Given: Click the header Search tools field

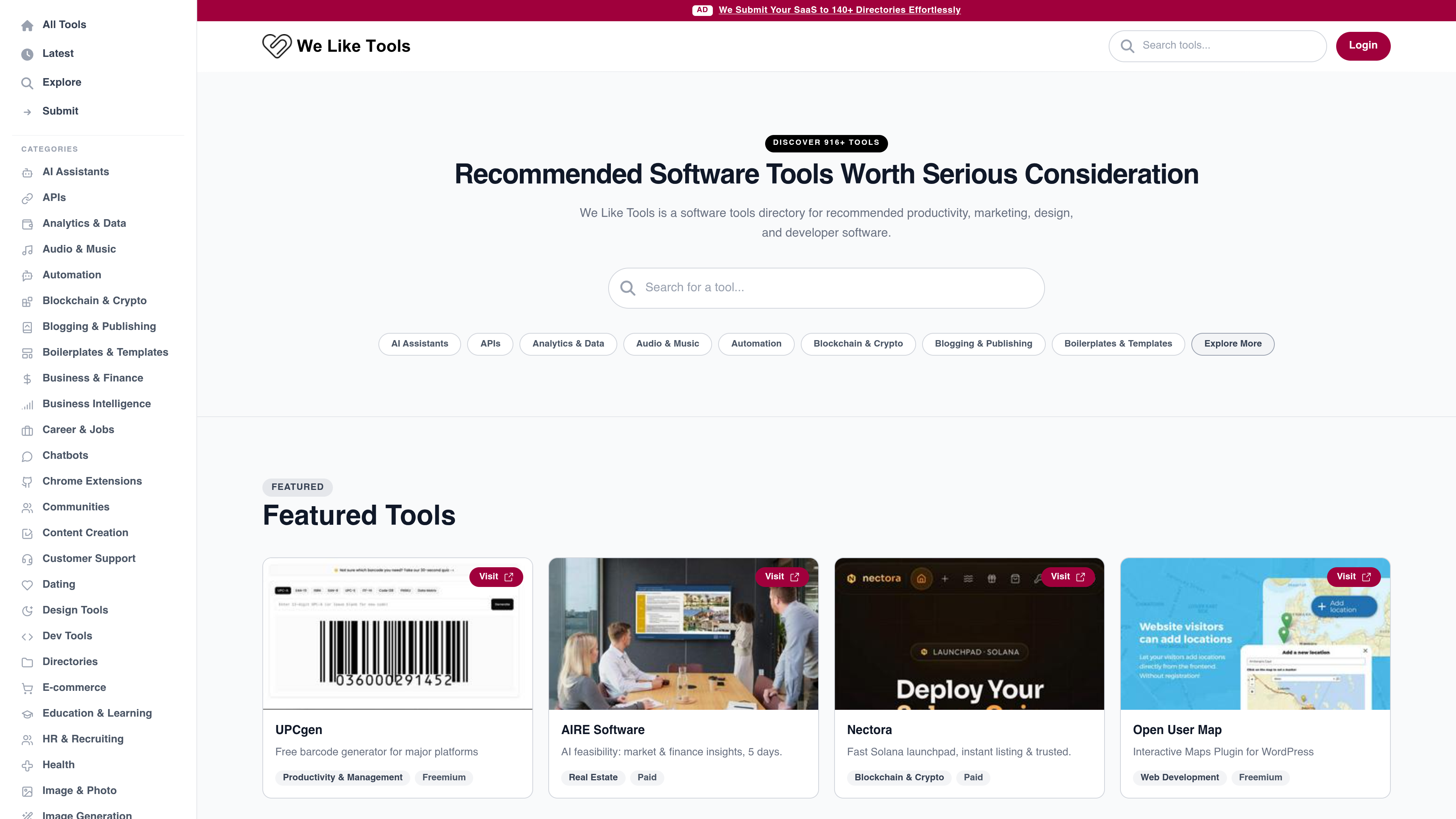Looking at the screenshot, I should [1218, 46].
